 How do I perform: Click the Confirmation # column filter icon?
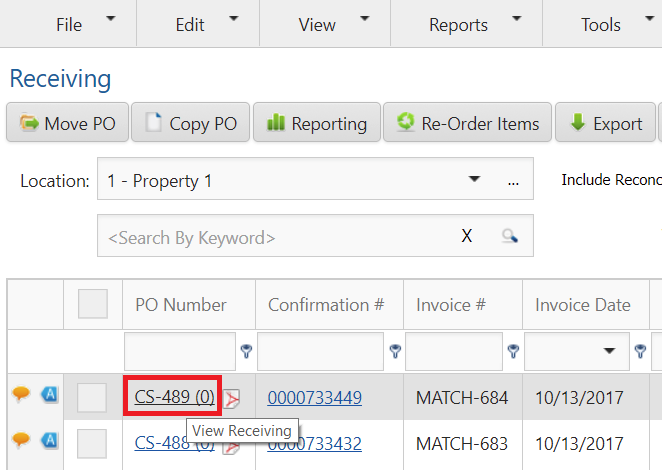[393, 351]
